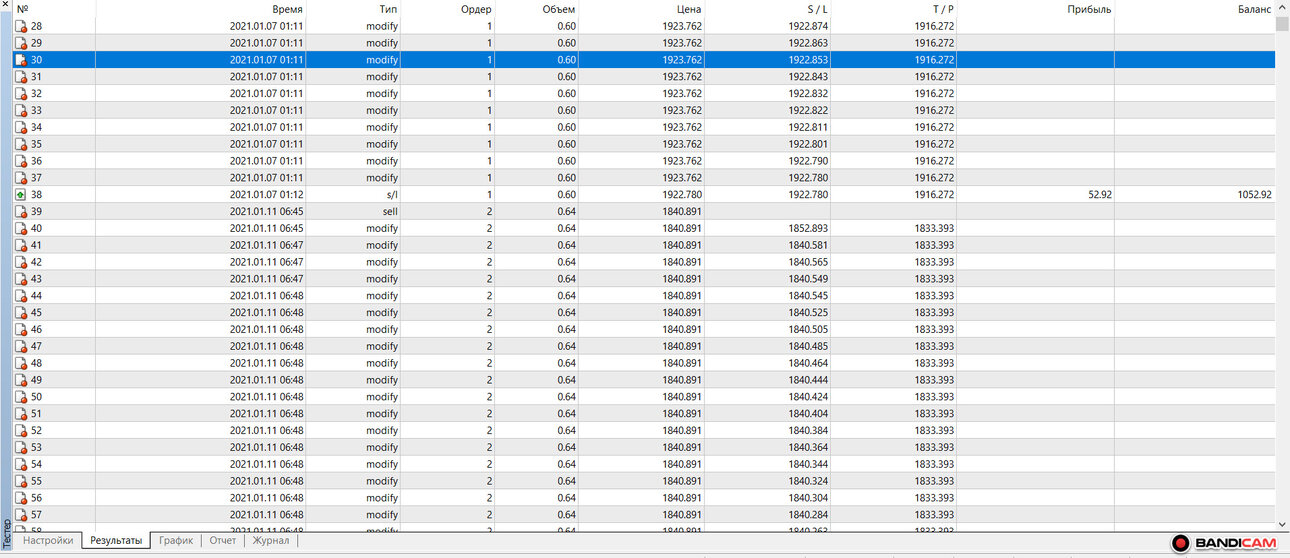Click time 2021.01.07 01:12 in row 38
This screenshot has width=1290, height=558.
(x=266, y=195)
